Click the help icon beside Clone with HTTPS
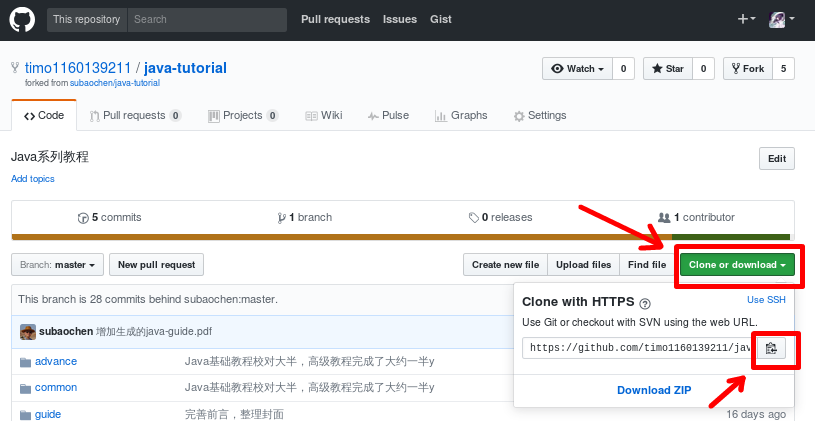Screen dimensions: 815x421 645,304
